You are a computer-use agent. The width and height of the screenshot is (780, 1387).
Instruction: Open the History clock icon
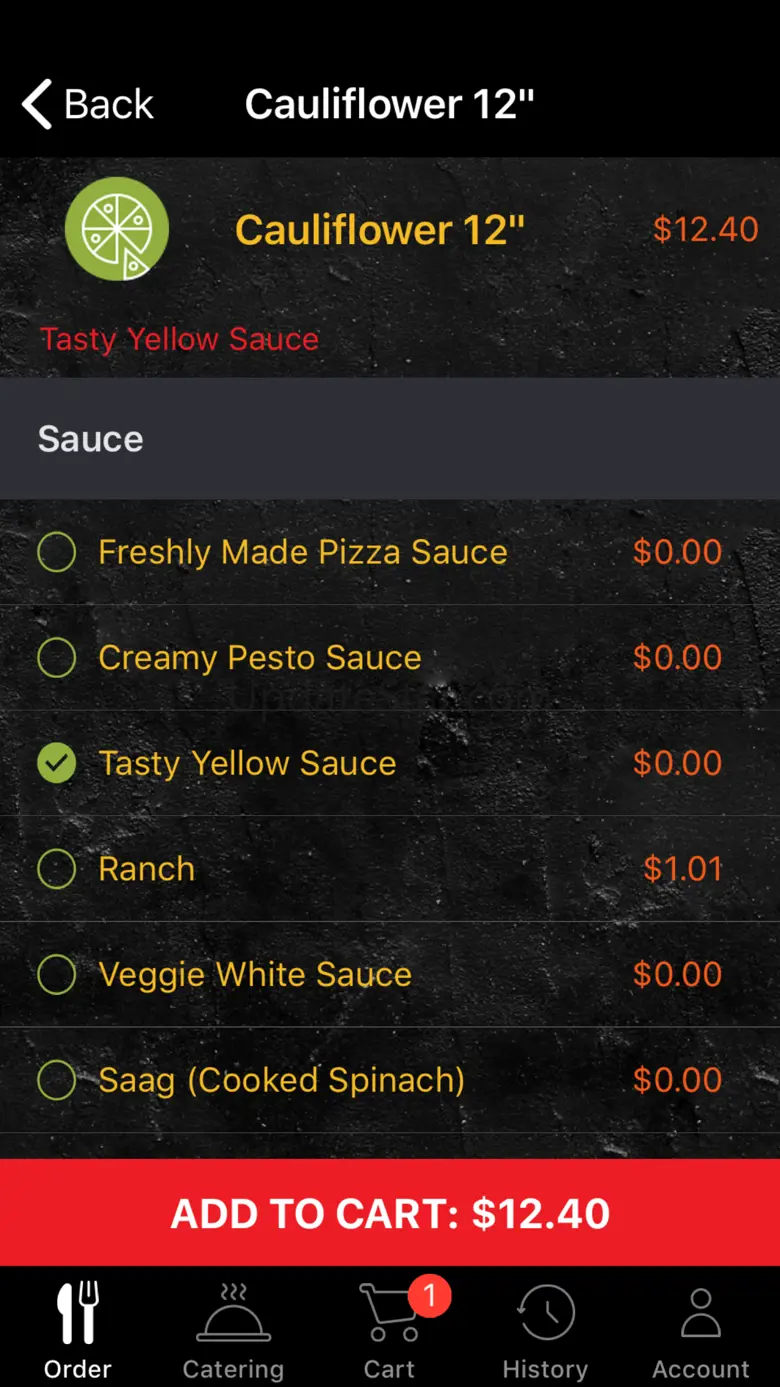(x=545, y=1312)
